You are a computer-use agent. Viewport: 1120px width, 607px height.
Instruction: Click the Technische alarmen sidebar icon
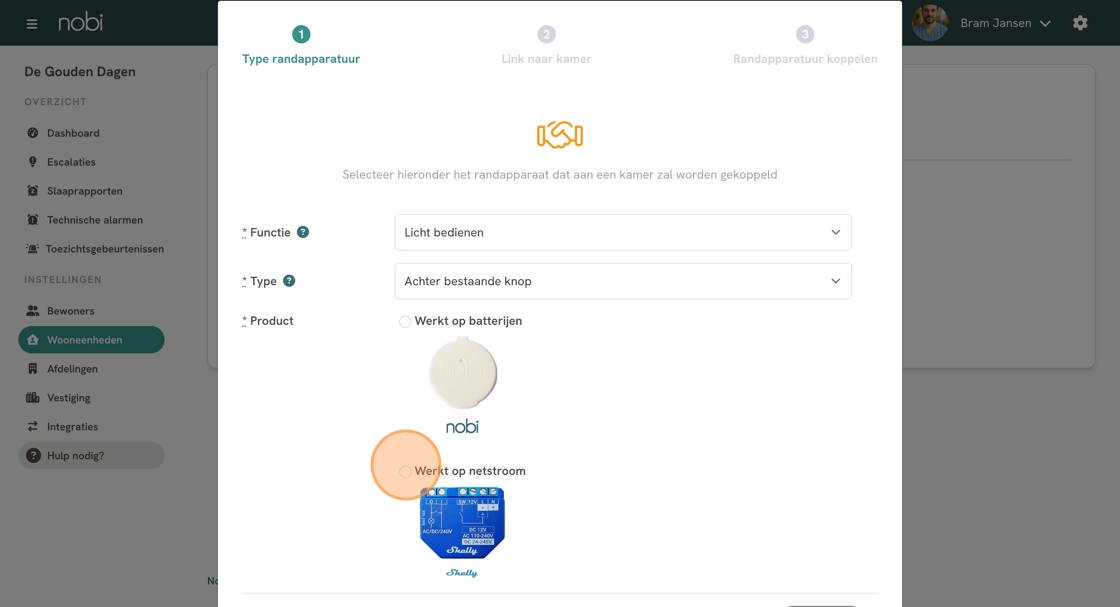[x=33, y=220]
